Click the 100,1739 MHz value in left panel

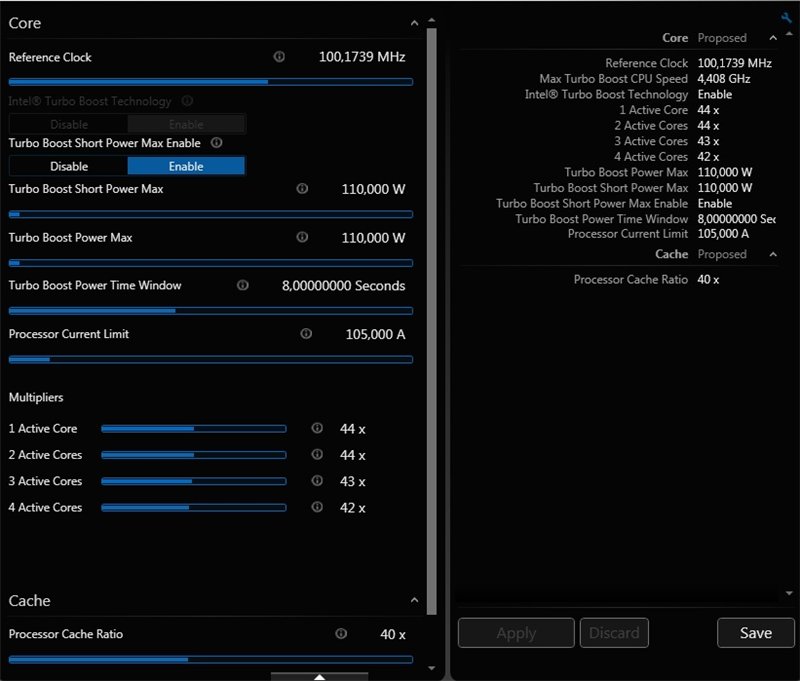[x=362, y=57]
